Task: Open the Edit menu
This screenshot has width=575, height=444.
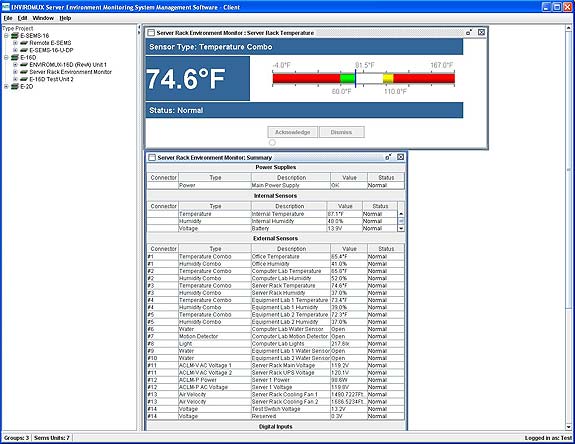Action: (x=22, y=18)
